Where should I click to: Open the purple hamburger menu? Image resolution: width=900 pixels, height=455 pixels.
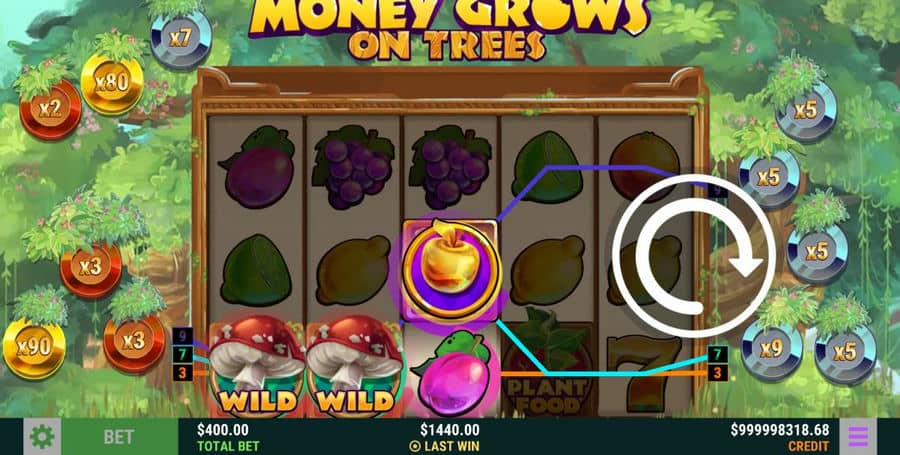(x=858, y=437)
